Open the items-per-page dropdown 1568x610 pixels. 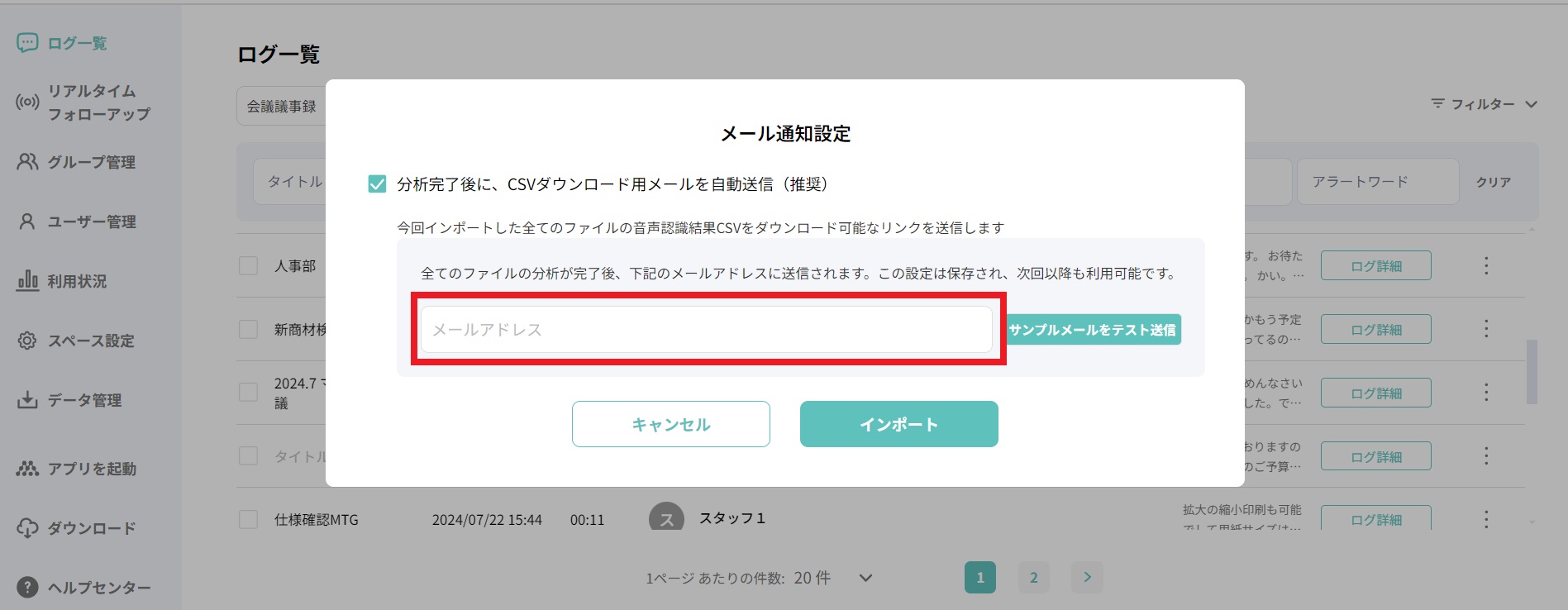865,578
